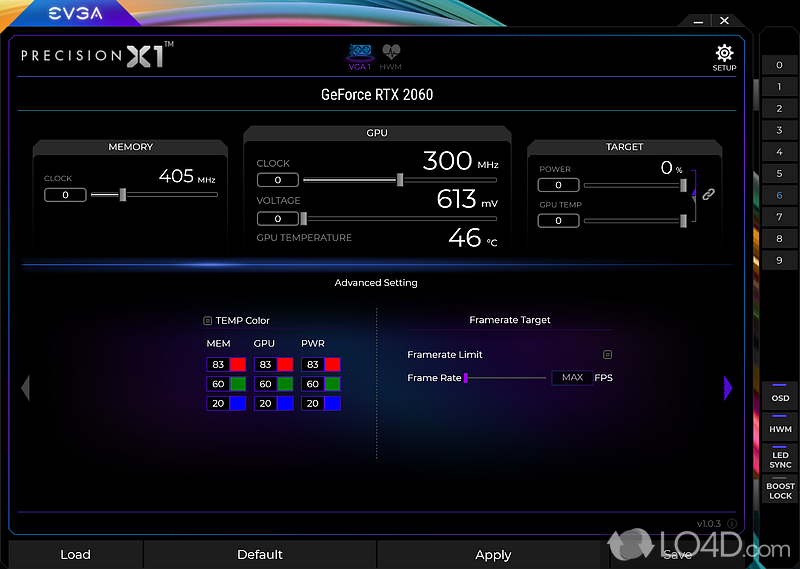Screen dimensions: 800x569
Task: Click the MEM 60 temperature field
Action: pos(218,384)
